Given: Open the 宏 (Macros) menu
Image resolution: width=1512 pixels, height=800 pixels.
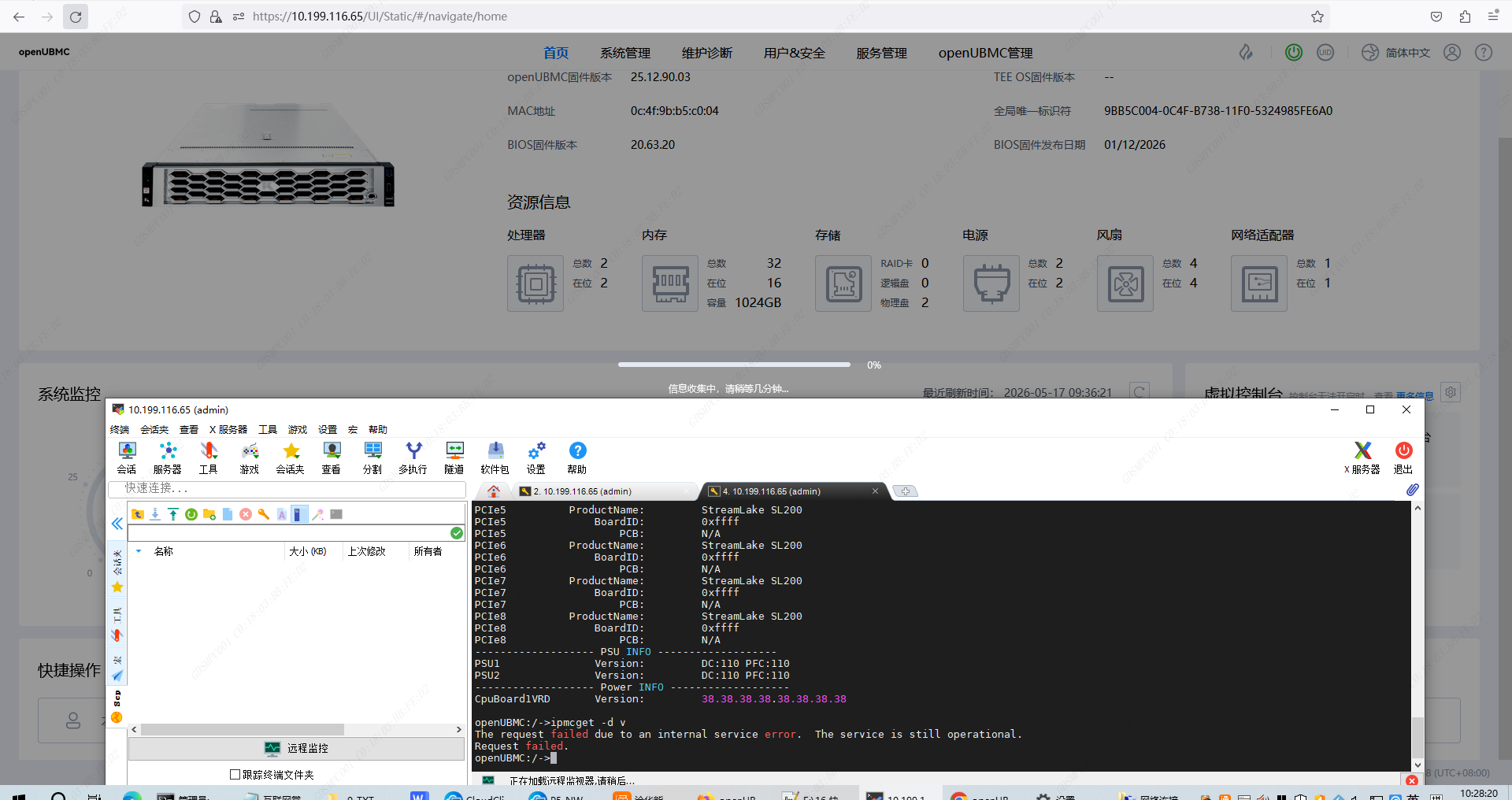Looking at the screenshot, I should (x=353, y=430).
